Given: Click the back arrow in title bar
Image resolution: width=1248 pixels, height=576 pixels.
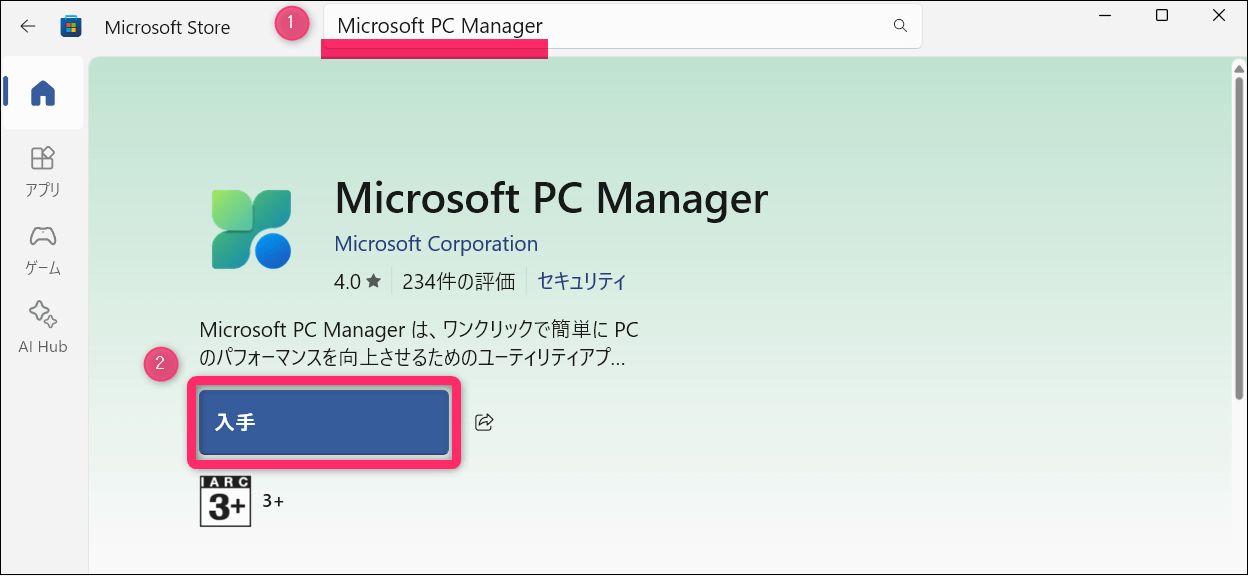Looking at the screenshot, I should pyautogui.click(x=28, y=27).
